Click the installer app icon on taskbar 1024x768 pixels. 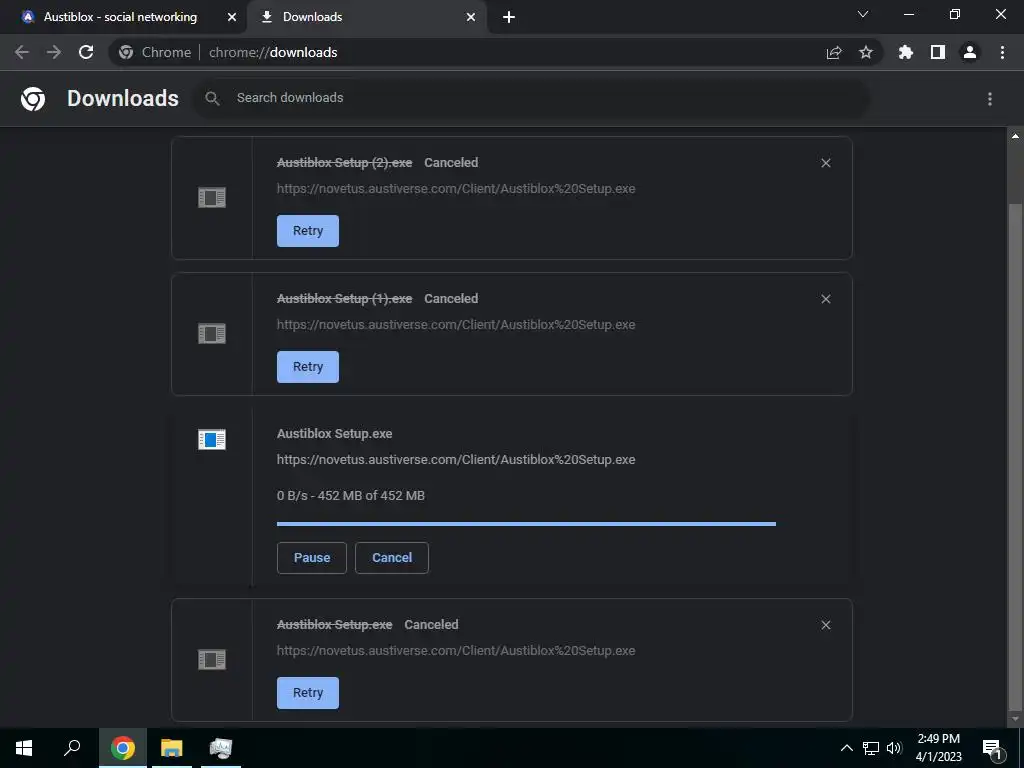[x=221, y=748]
